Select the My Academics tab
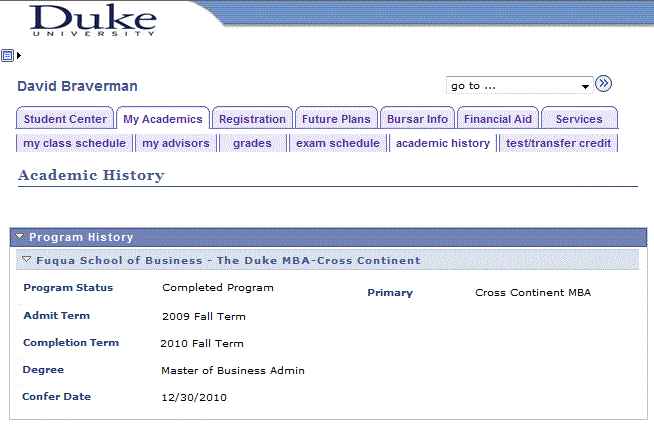The image size is (654, 424). point(163,119)
